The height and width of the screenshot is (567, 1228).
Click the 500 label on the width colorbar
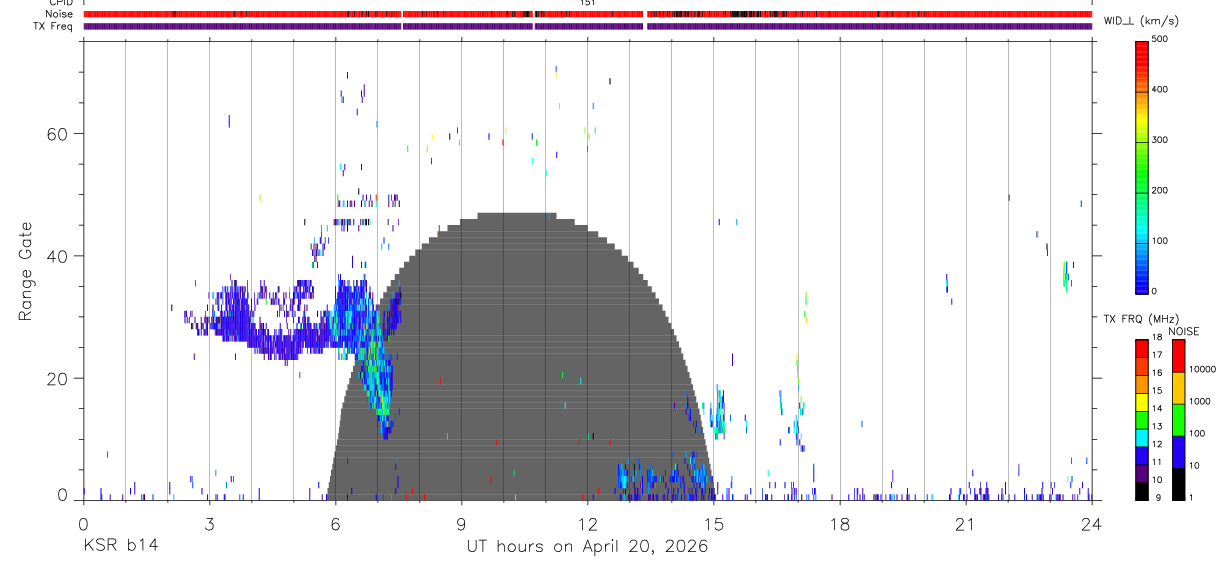coord(1161,39)
